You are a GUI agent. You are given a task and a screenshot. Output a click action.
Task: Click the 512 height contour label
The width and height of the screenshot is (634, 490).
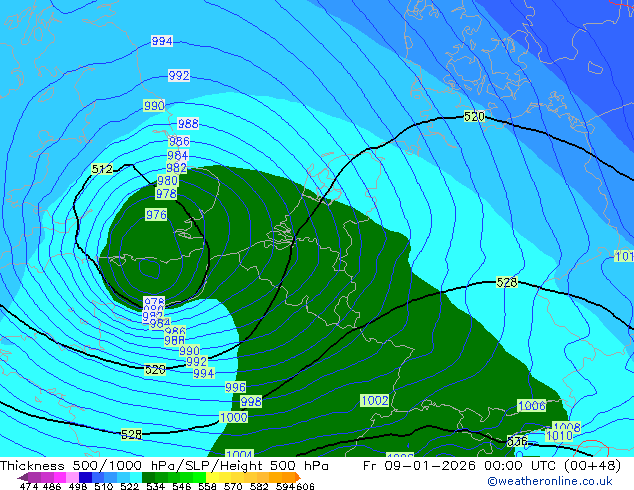[102, 169]
